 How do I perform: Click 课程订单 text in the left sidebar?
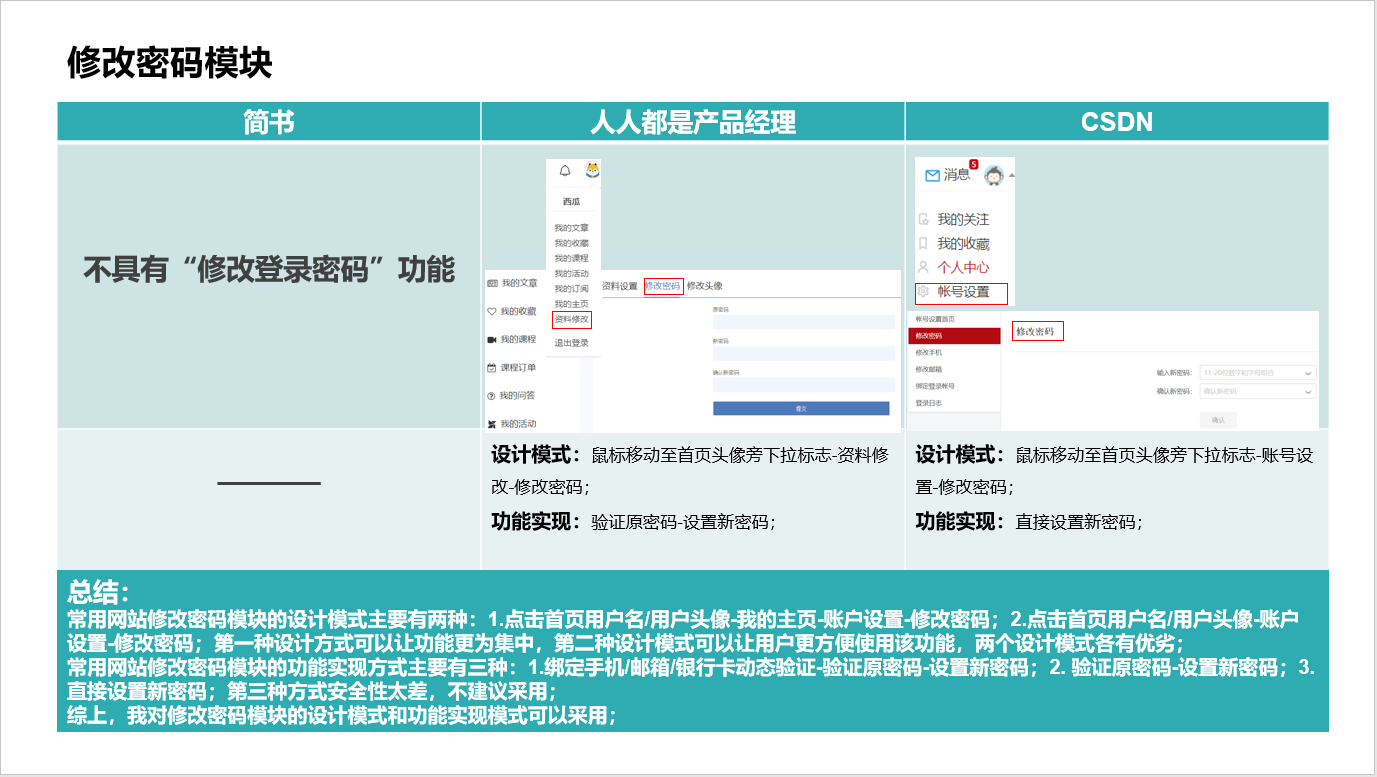[x=518, y=367]
